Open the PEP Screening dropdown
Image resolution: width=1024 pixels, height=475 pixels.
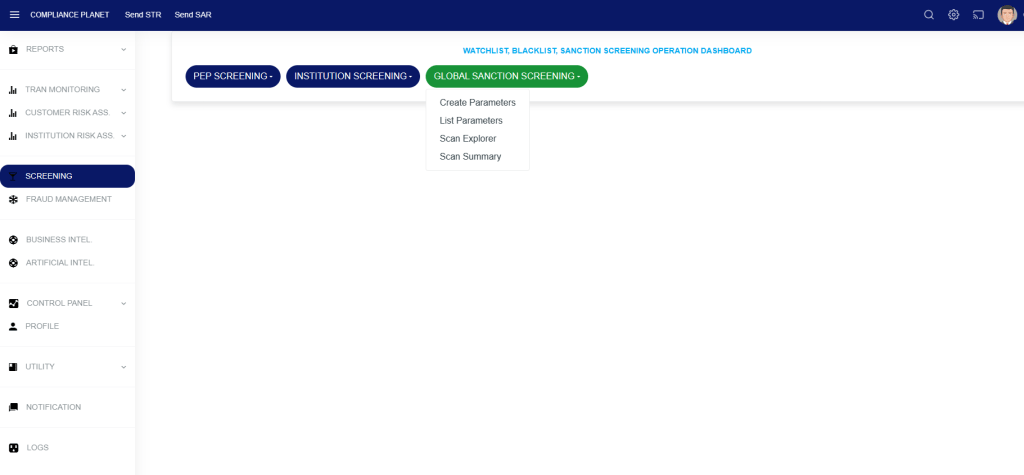click(233, 76)
